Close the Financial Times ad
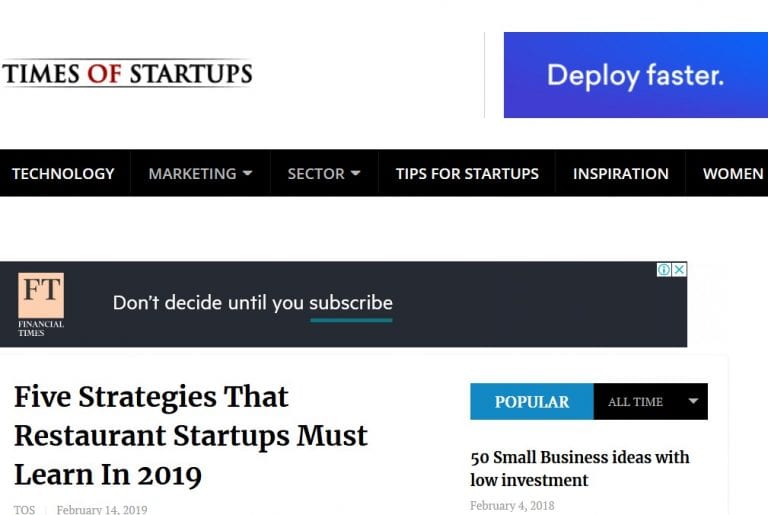This screenshot has height=515, width=768. 679,270
